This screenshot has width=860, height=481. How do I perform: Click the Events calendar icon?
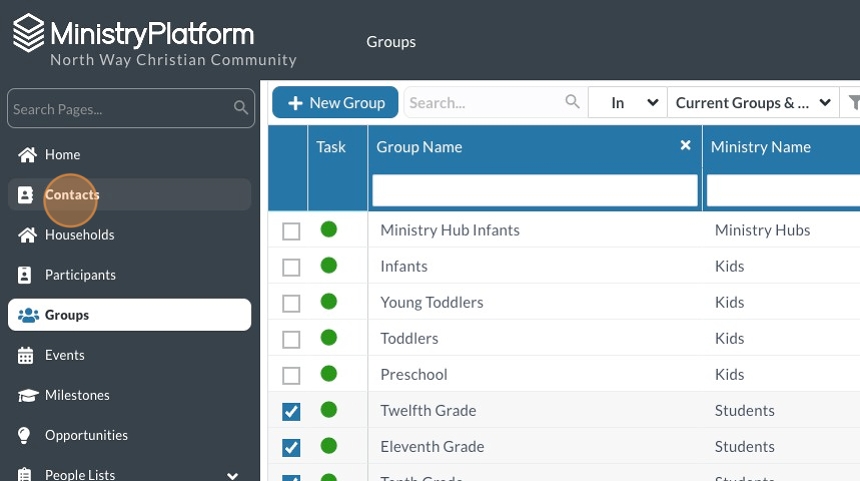27,355
